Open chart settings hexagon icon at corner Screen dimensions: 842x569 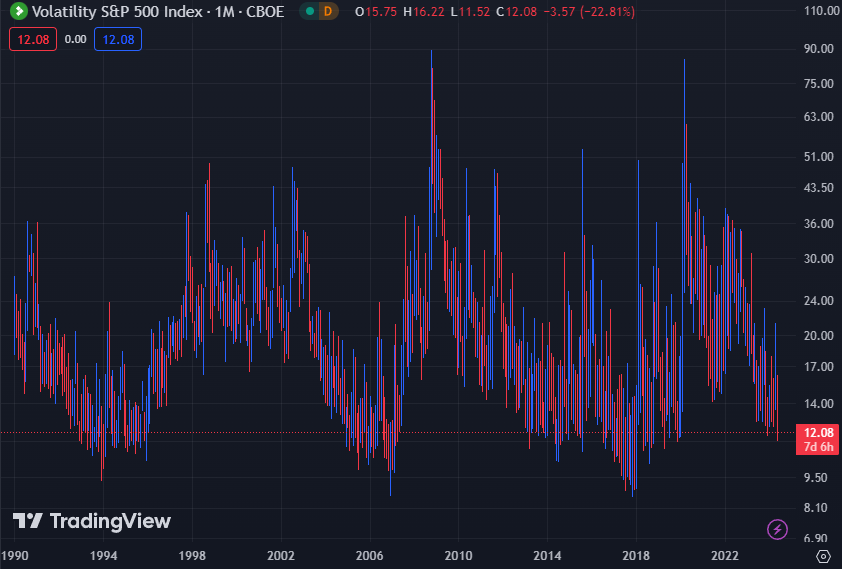tap(823, 557)
